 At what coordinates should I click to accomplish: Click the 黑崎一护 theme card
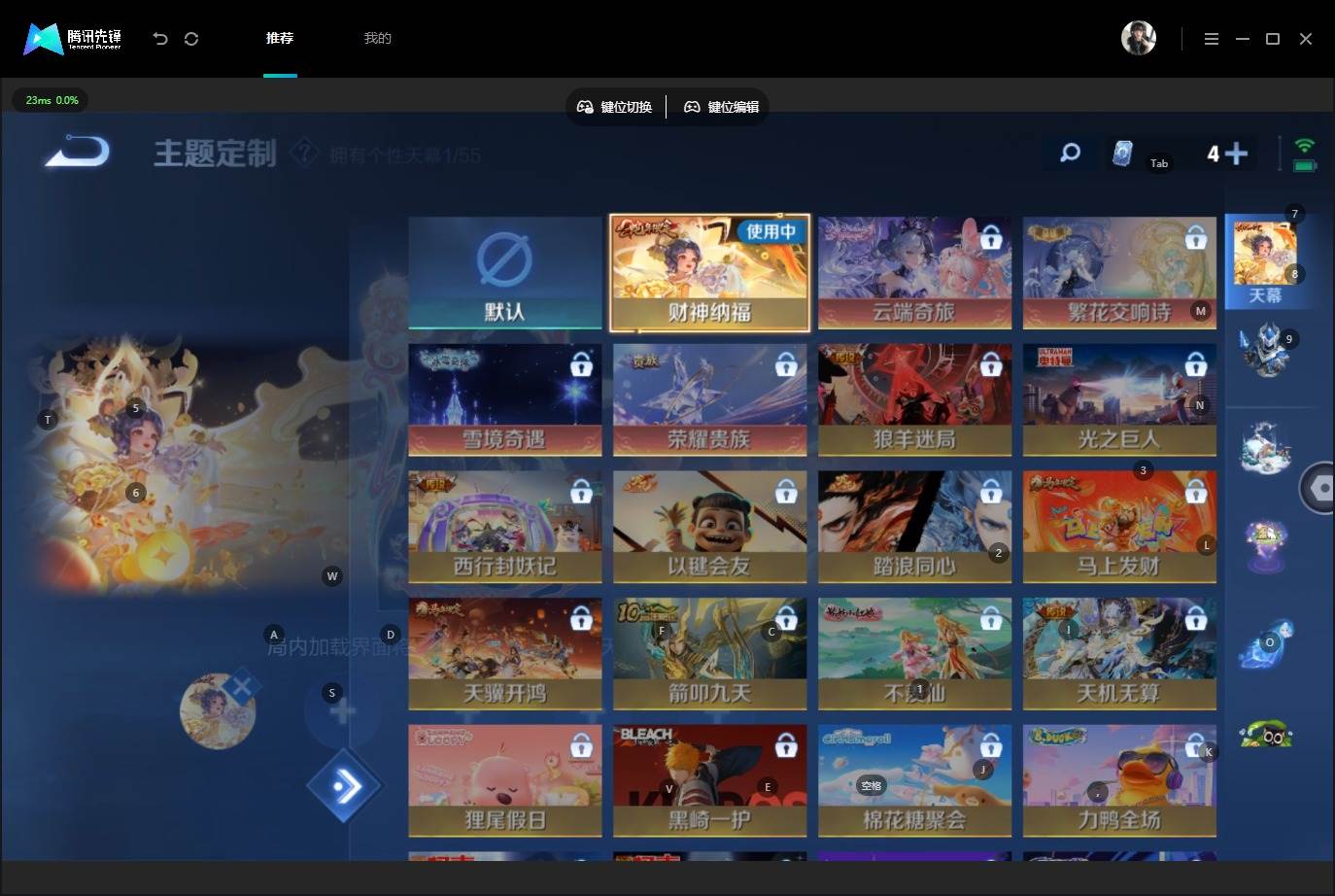click(x=709, y=780)
